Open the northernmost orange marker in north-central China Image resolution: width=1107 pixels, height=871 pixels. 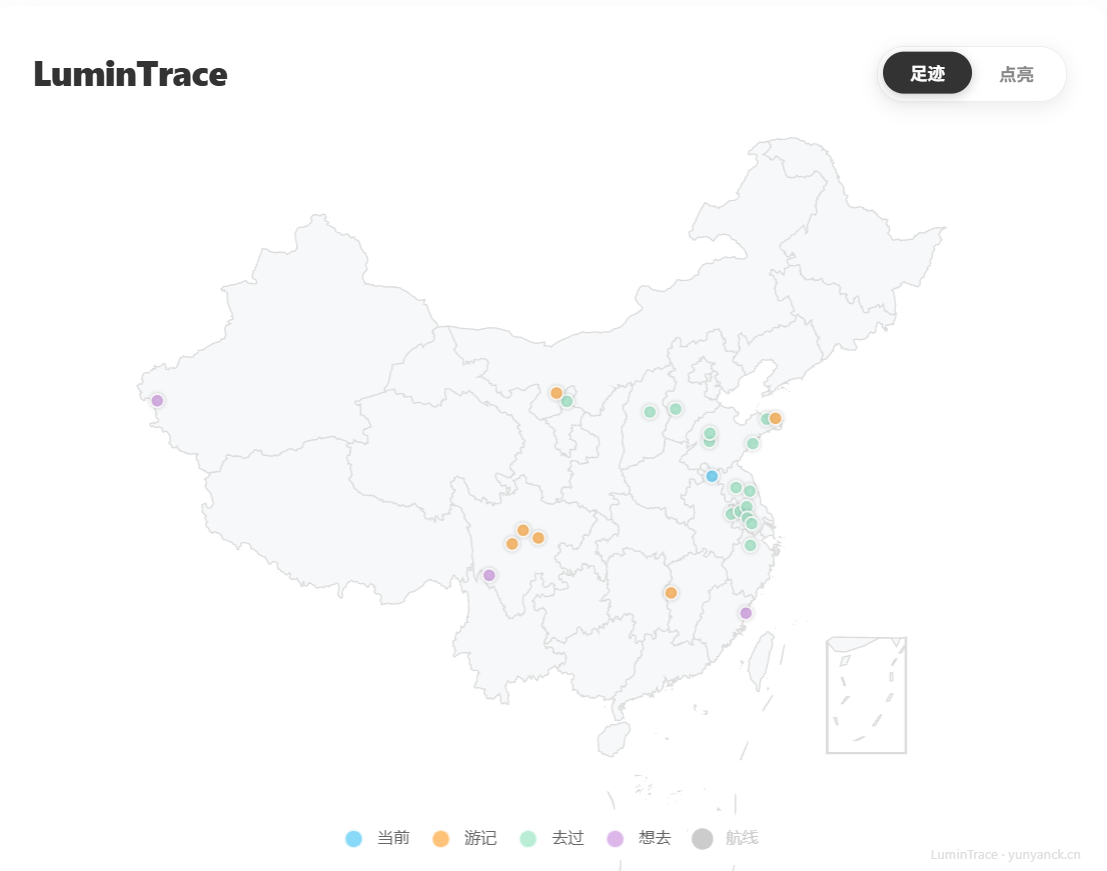tap(556, 393)
